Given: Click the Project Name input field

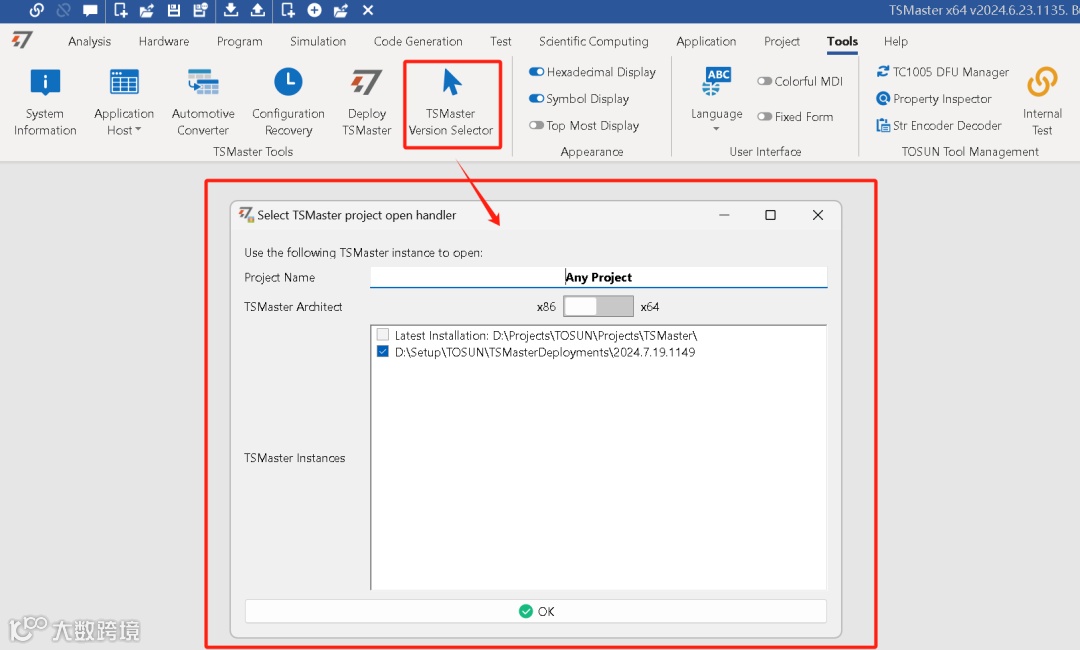Looking at the screenshot, I should point(599,277).
